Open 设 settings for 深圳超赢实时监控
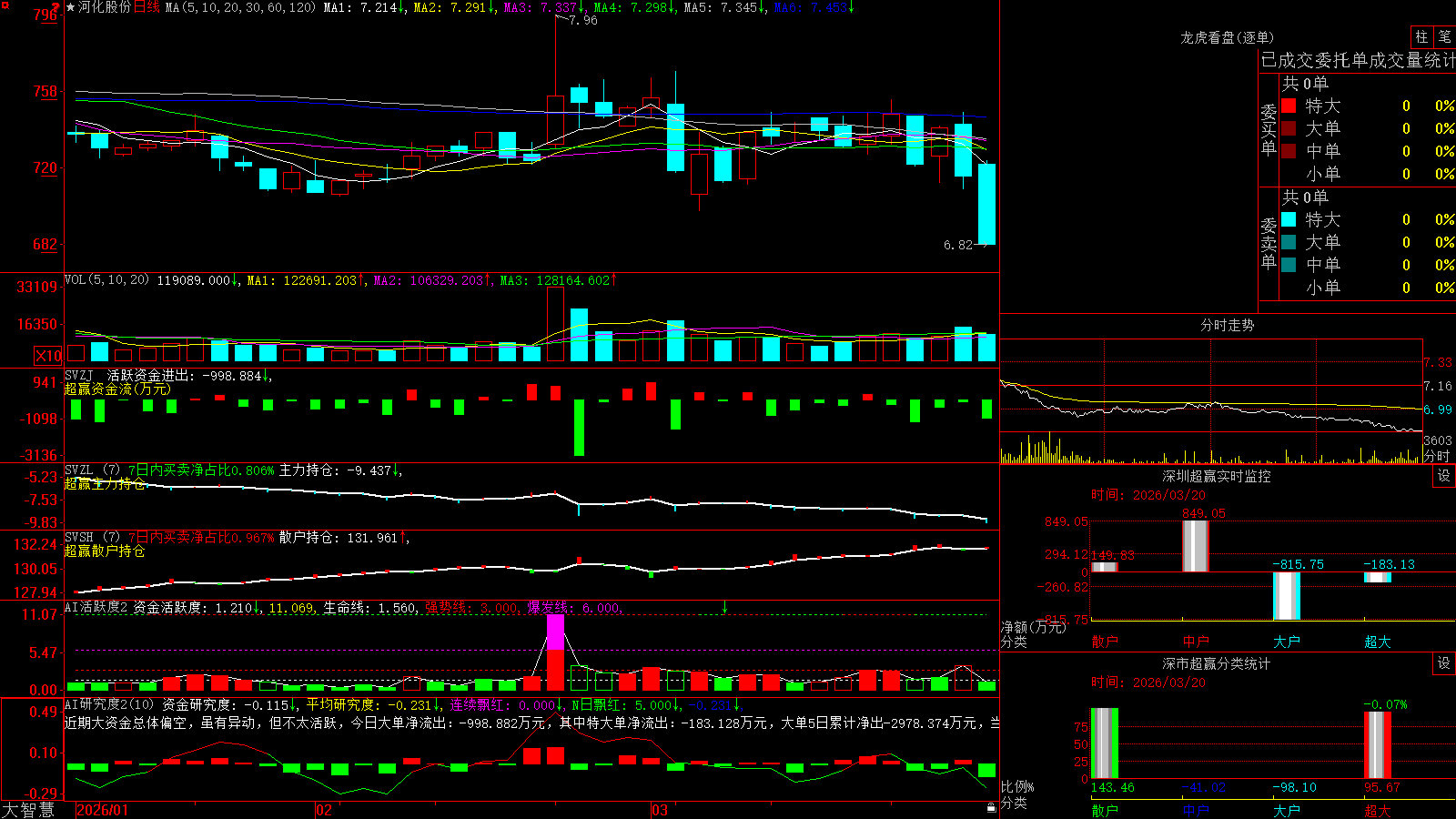The image size is (1456, 819). [x=1444, y=476]
